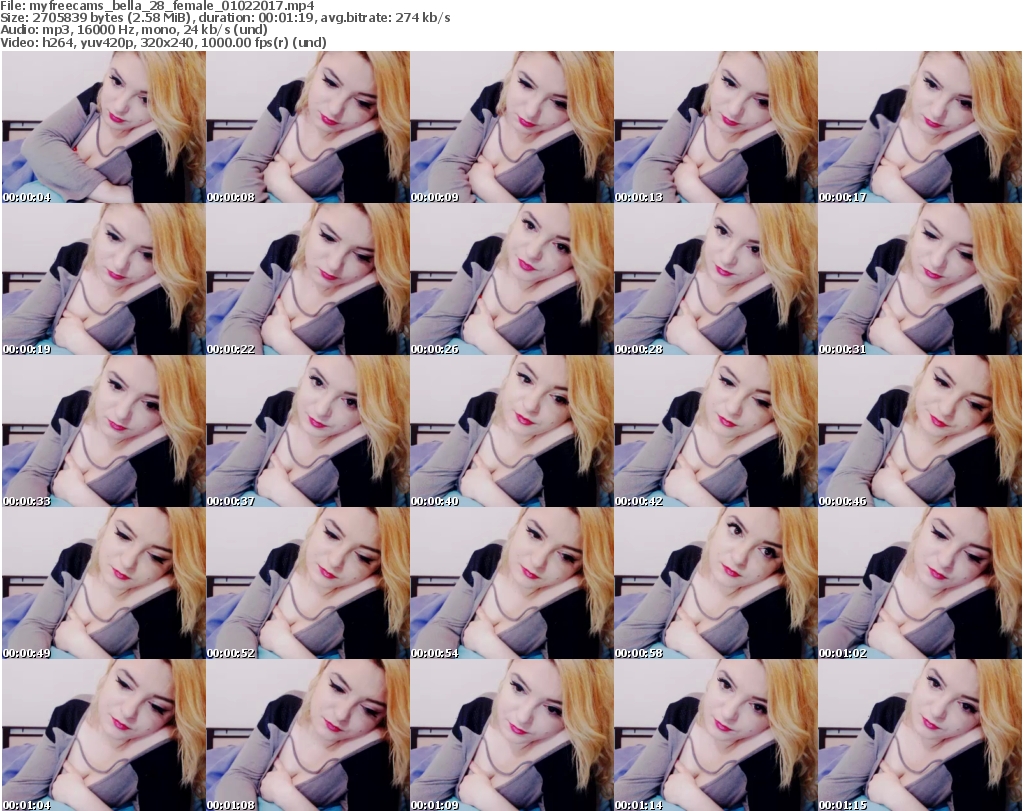Click the frame stamped 00:00:40
Image resolution: width=1024 pixels, height=811 pixels.
click(512, 432)
